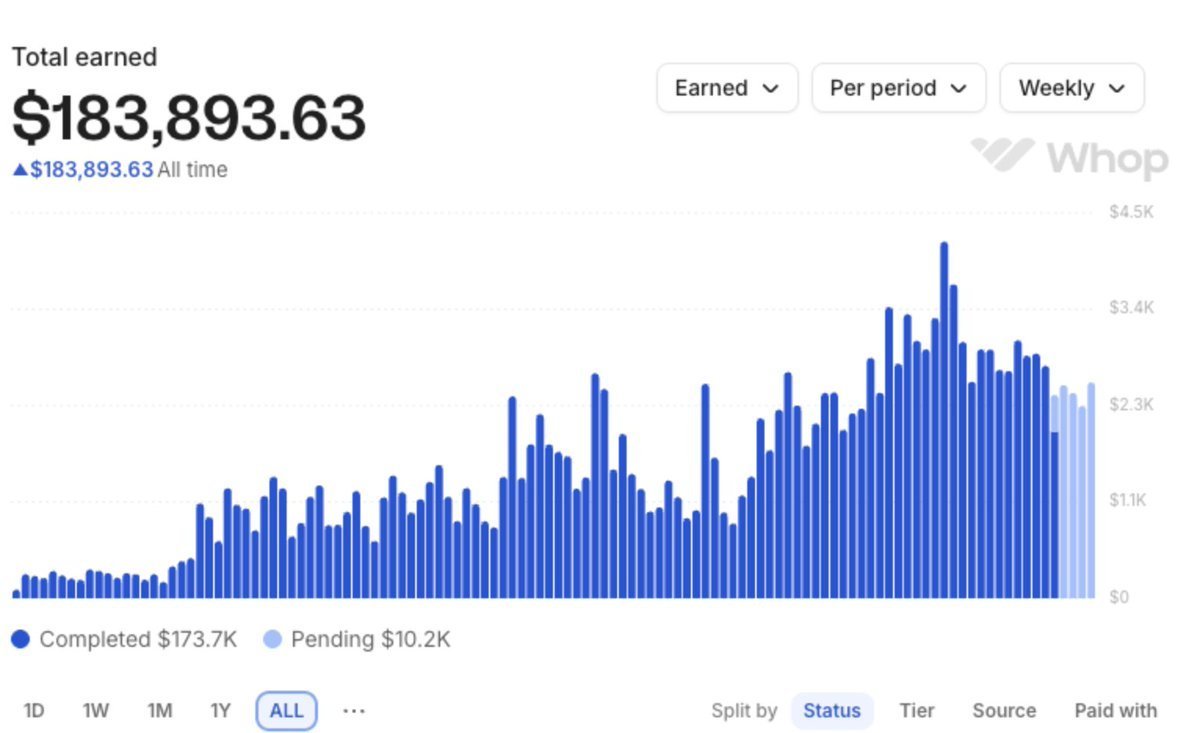
Task: Select the 1Y time range
Action: tap(221, 711)
